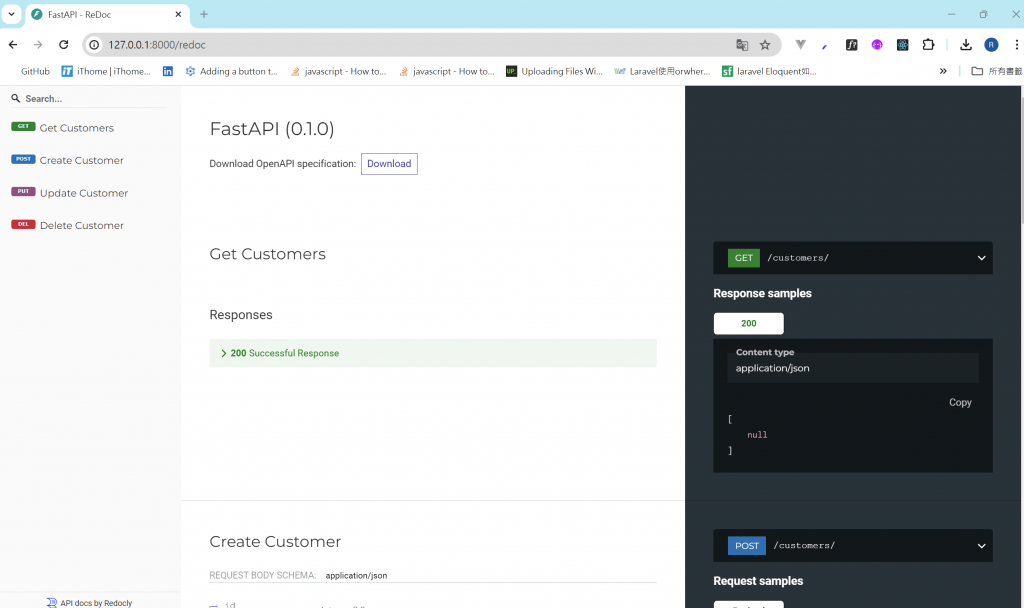1024x608 pixels.
Task: View site information icon in address bar
Action: click(94, 44)
